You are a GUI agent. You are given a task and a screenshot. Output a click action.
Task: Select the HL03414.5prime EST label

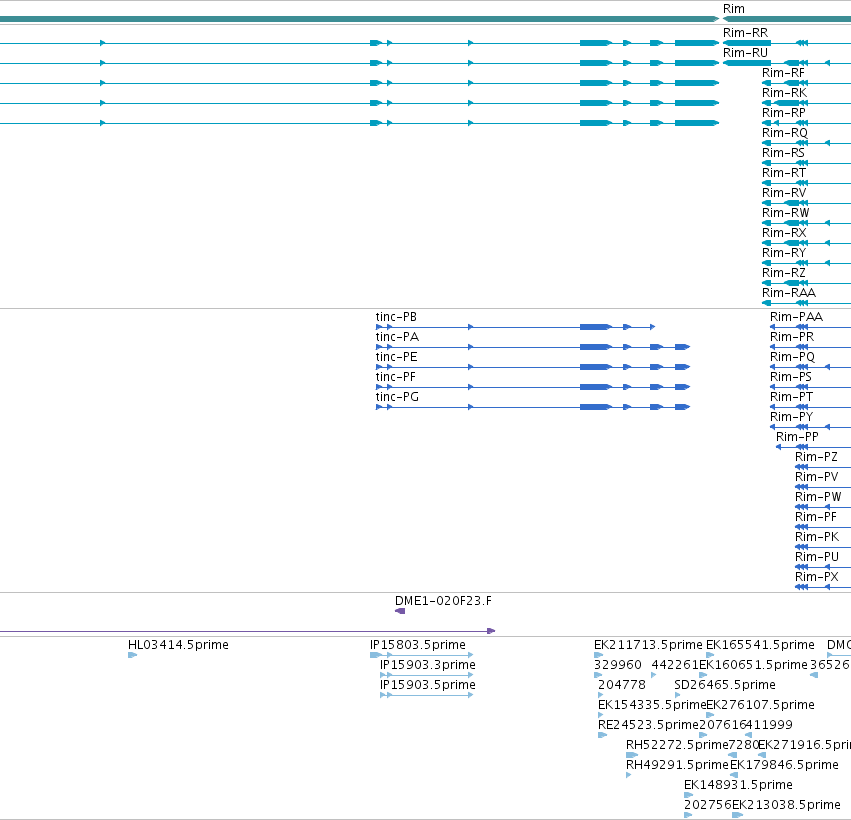tap(178, 645)
